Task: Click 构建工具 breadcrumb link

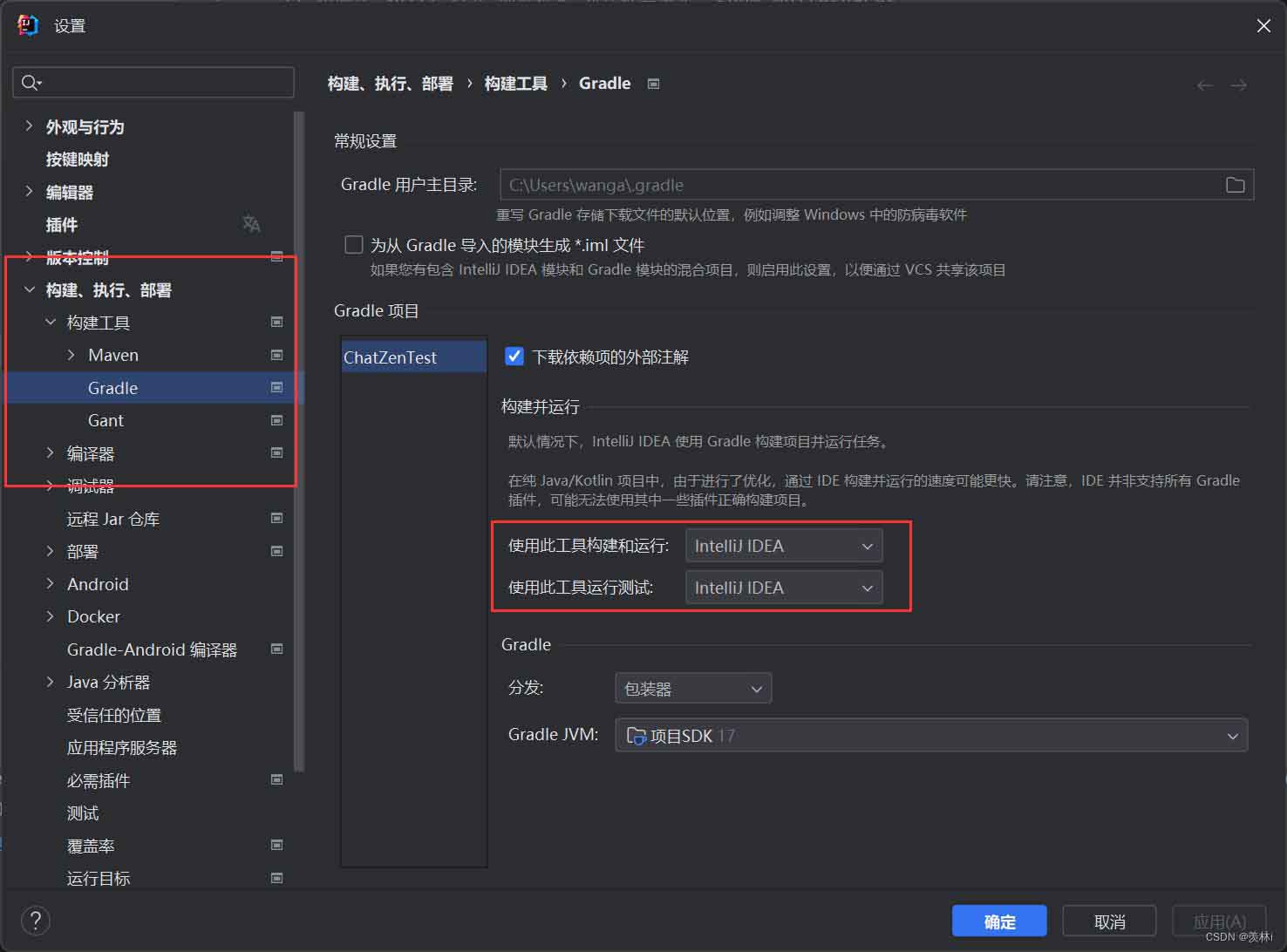Action: click(x=516, y=84)
